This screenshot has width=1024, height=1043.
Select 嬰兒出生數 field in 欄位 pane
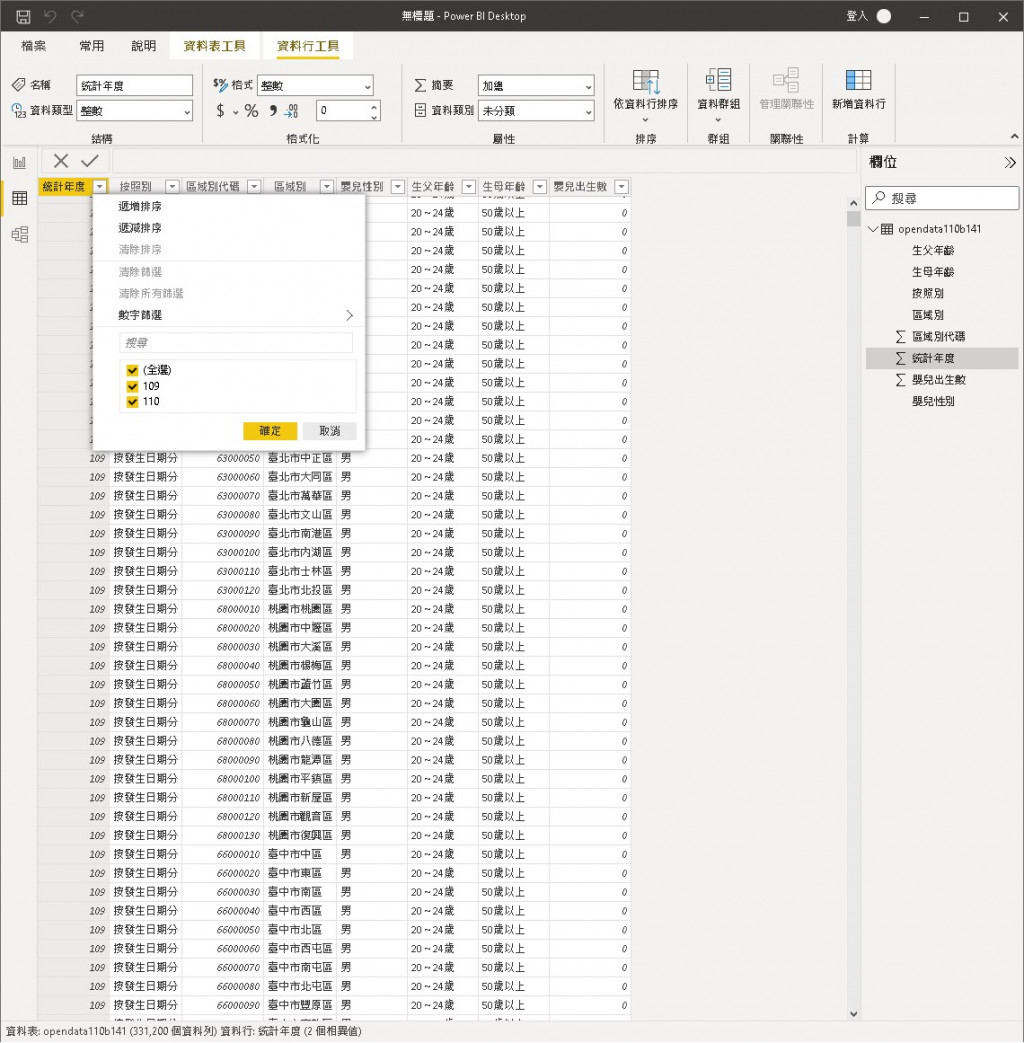(x=938, y=380)
